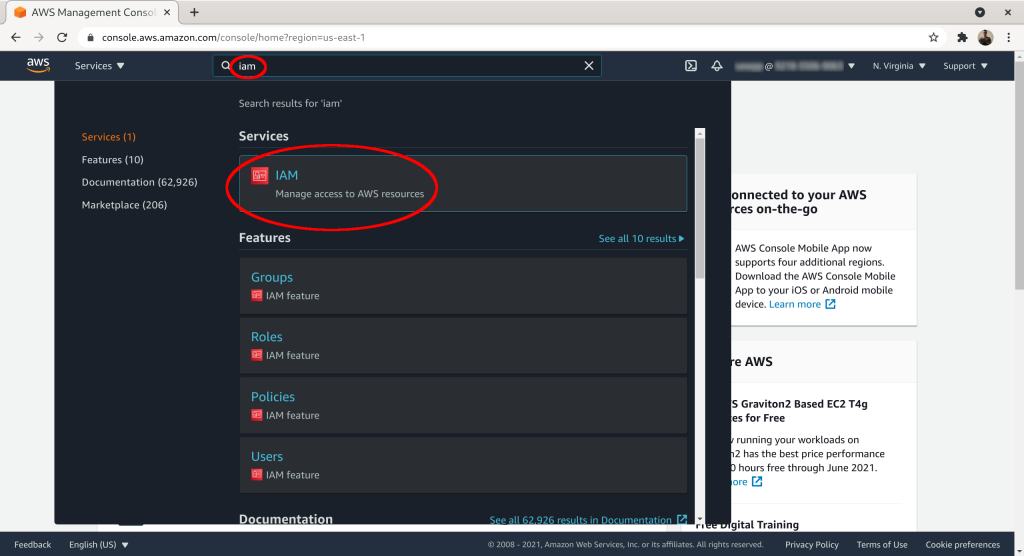Click See all 62,926 results in Documentation

click(588, 519)
